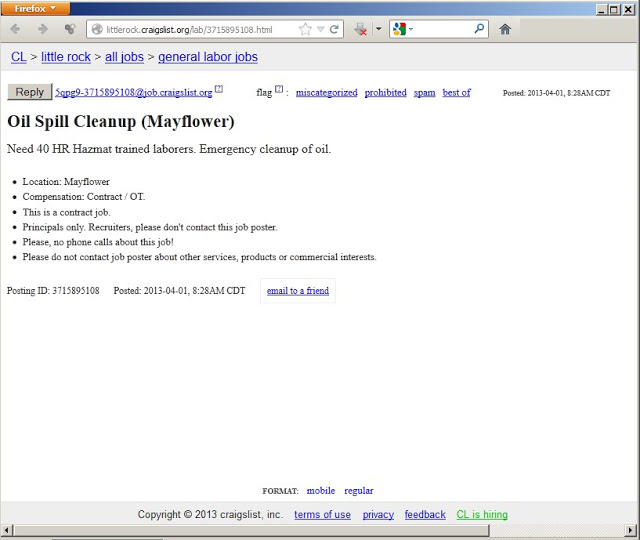Click the browser Back arrow
Viewport: 640px width, 540px height.
(x=16, y=29)
